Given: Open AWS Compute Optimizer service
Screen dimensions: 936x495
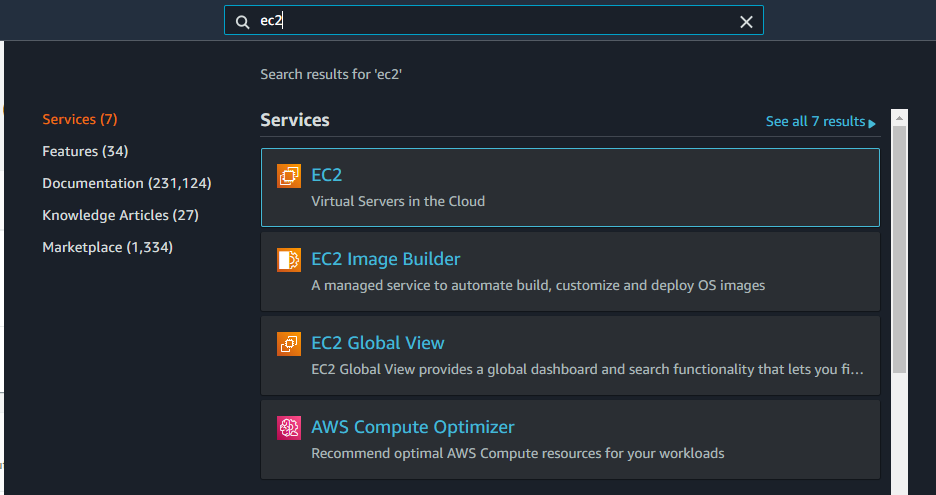Looking at the screenshot, I should [412, 427].
